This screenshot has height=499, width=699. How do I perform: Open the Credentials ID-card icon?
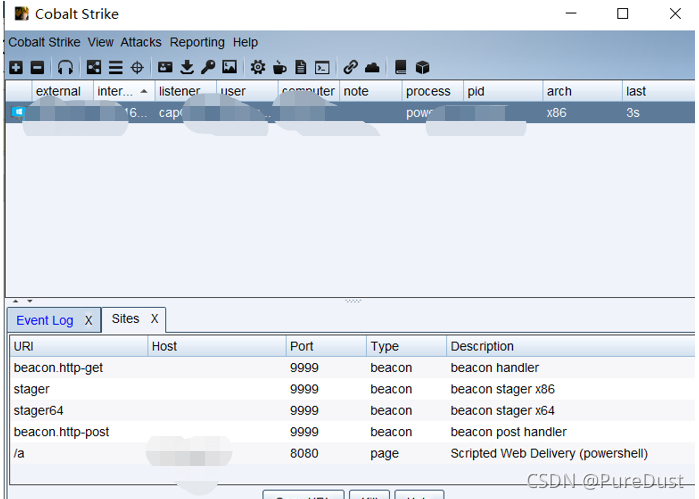coord(165,67)
